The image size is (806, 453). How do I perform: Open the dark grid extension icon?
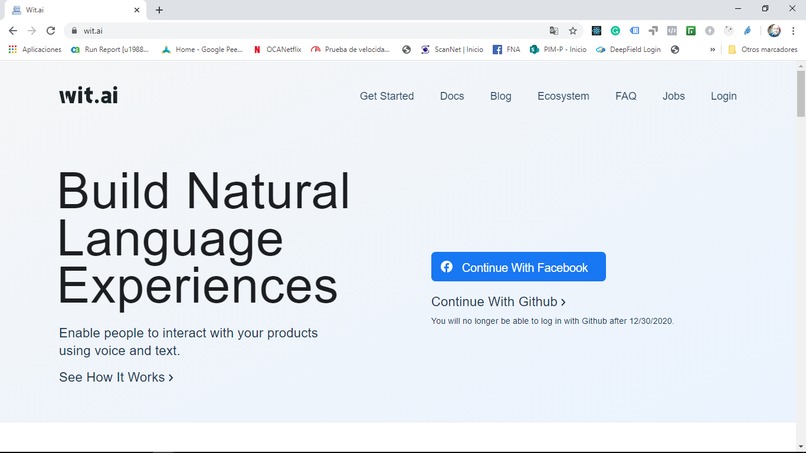596,31
